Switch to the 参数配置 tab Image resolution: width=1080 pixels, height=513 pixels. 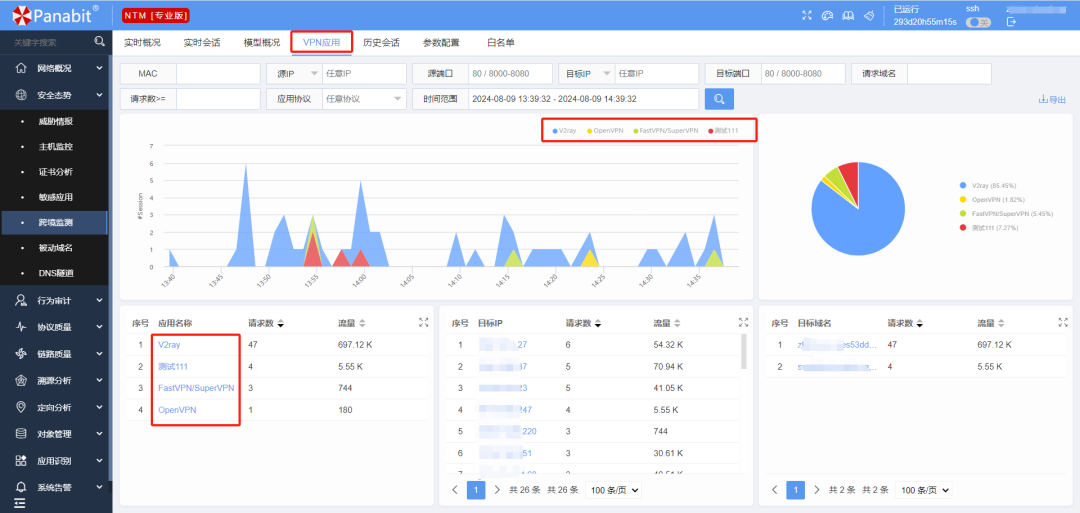442,42
